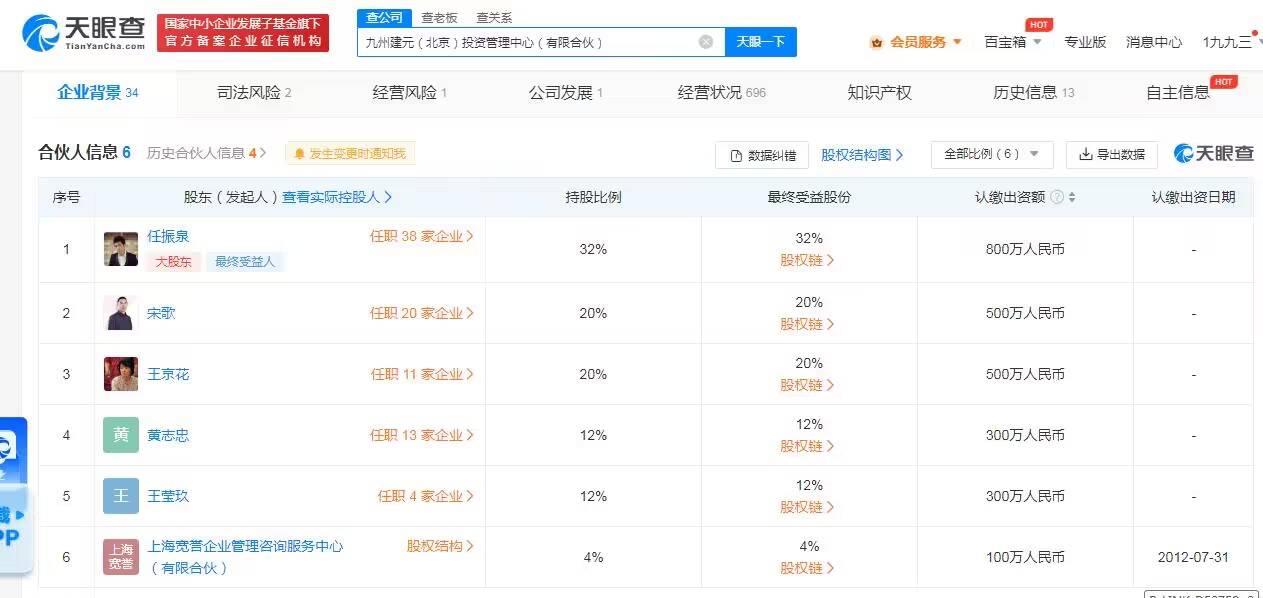Click the 会员服务 crown icon

(877, 42)
